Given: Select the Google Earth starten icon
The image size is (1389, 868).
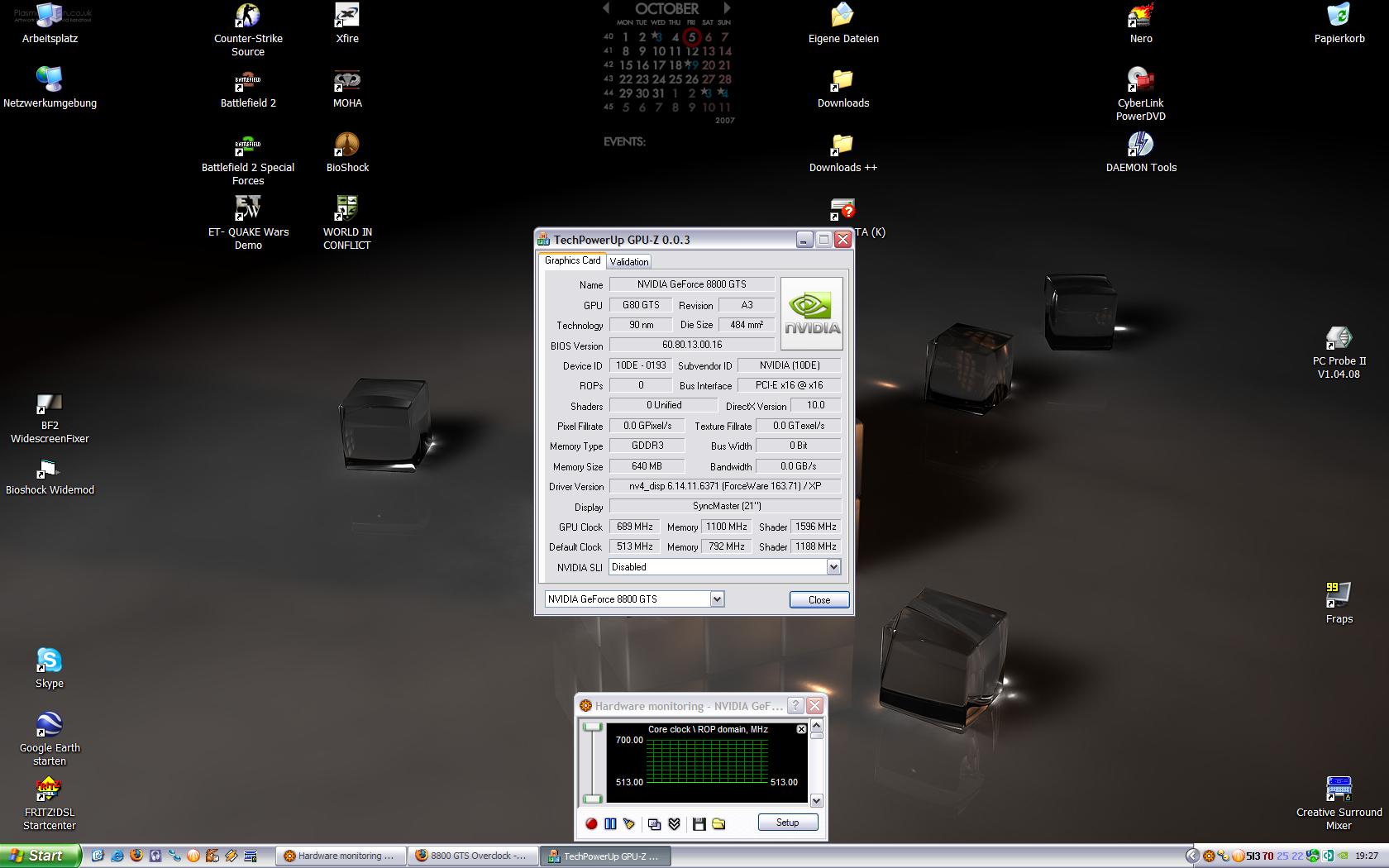Looking at the screenshot, I should point(50,739).
